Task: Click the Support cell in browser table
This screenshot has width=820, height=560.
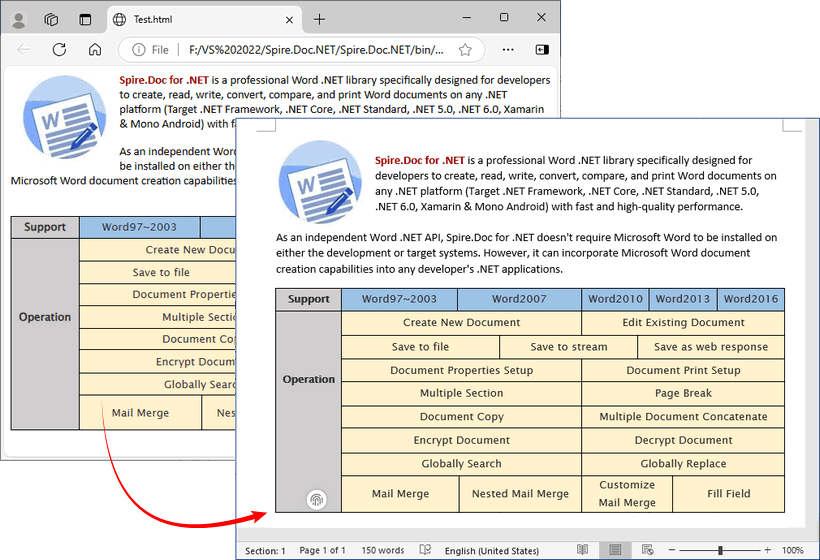Action: (45, 227)
